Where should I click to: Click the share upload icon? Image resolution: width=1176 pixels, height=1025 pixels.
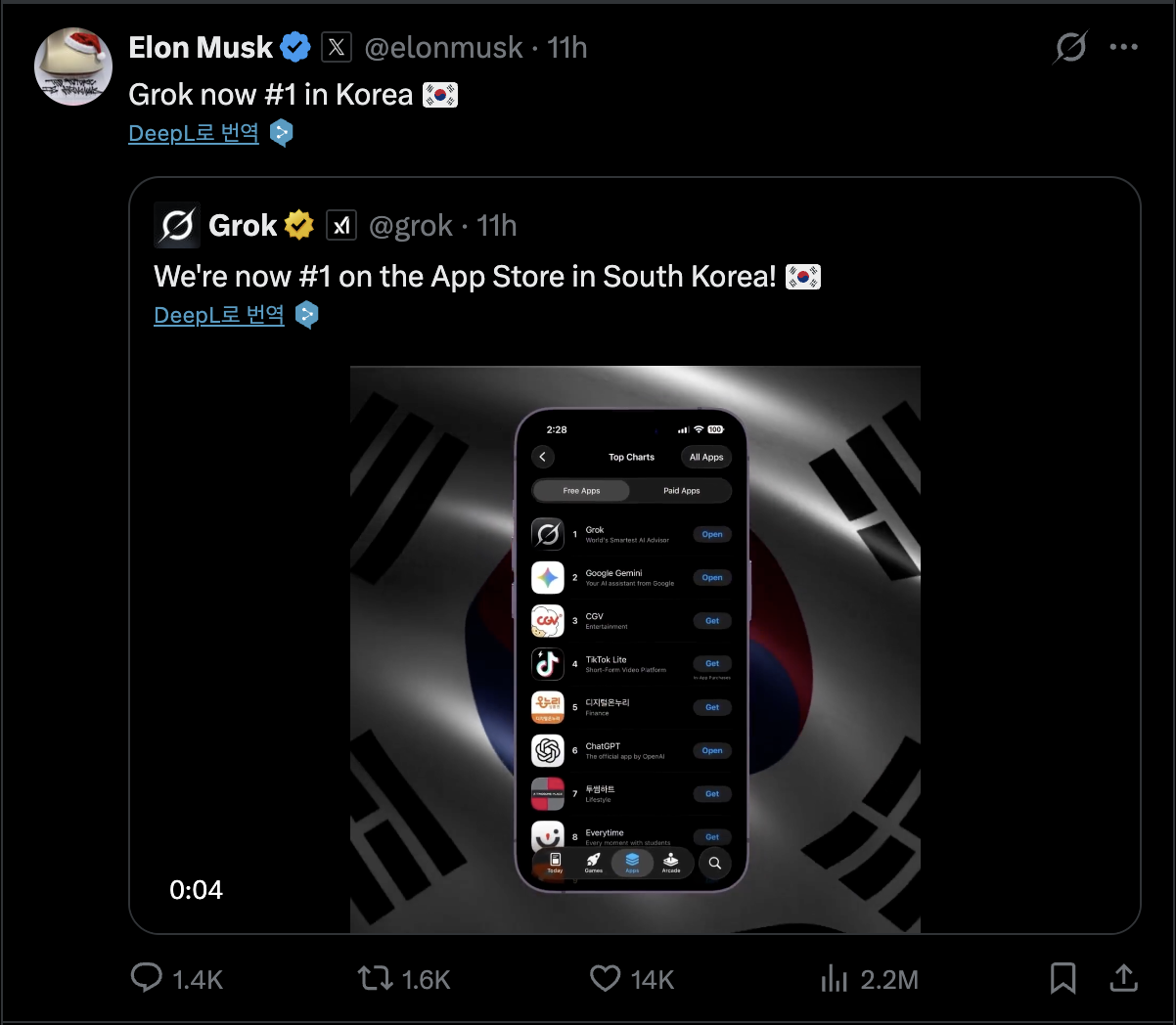pos(1124,978)
